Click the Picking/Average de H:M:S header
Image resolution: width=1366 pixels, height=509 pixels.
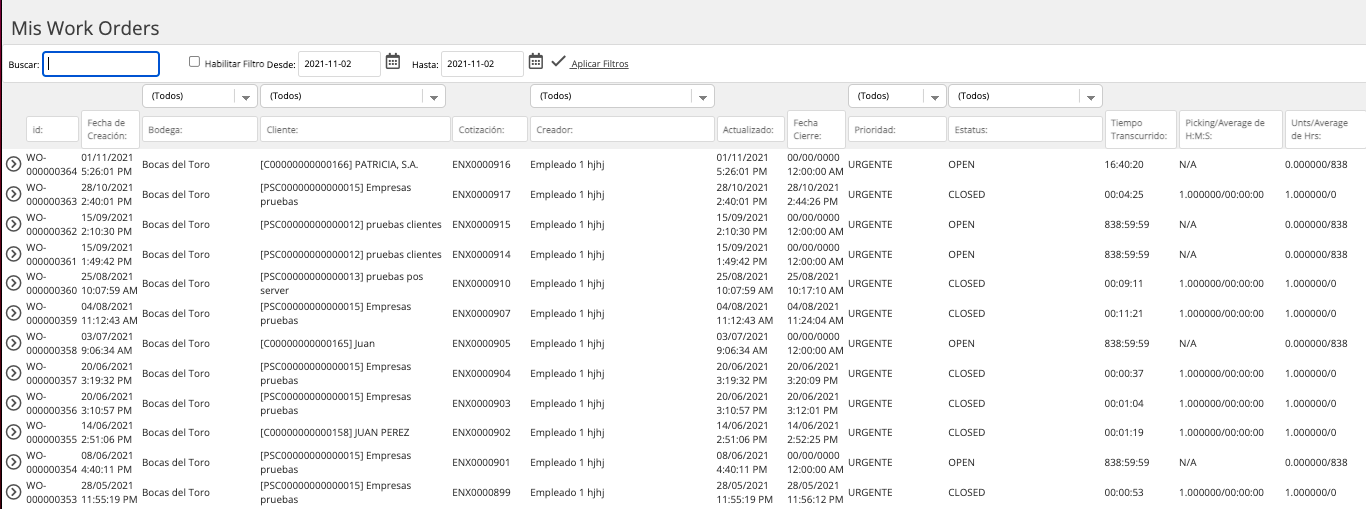click(1230, 129)
